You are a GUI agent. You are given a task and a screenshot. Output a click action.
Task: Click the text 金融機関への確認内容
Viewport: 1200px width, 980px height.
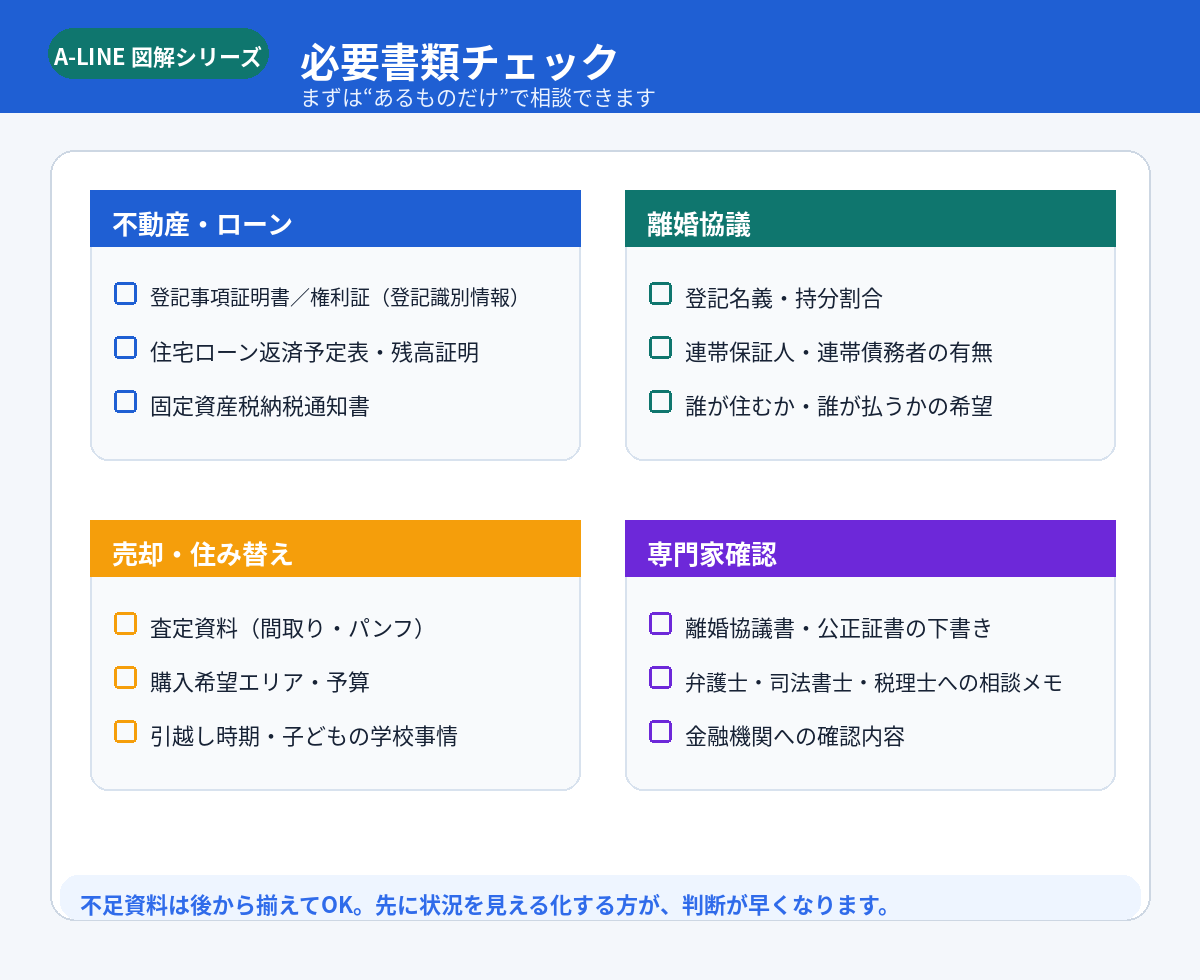795,736
